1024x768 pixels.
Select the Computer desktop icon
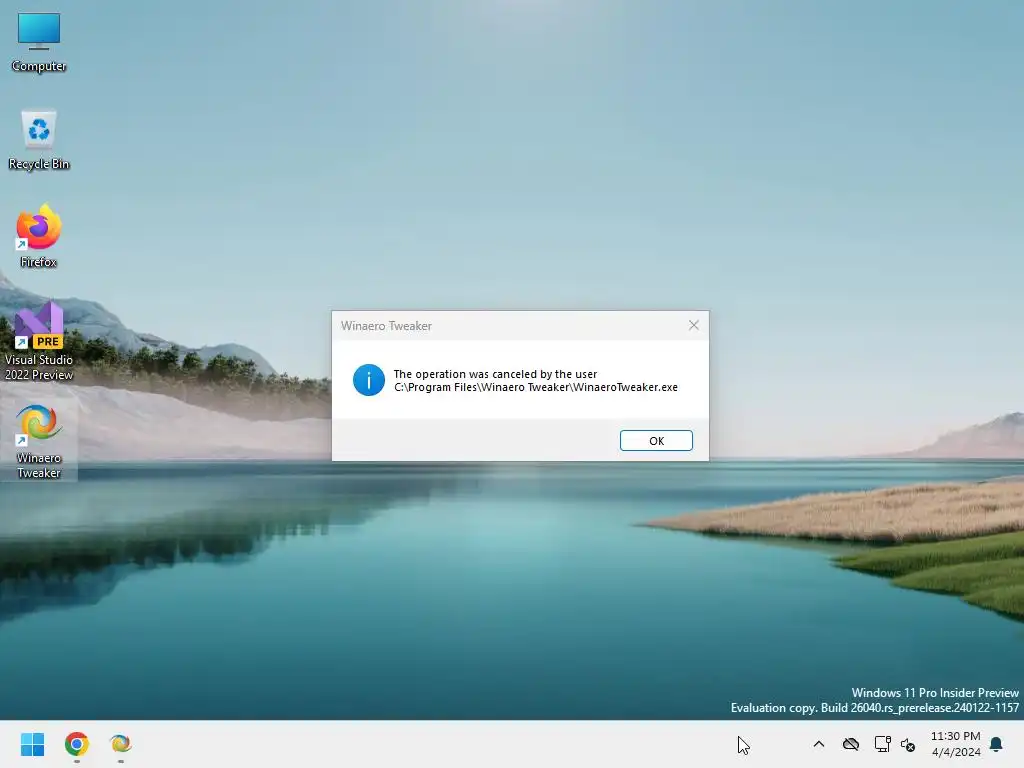pyautogui.click(x=39, y=42)
